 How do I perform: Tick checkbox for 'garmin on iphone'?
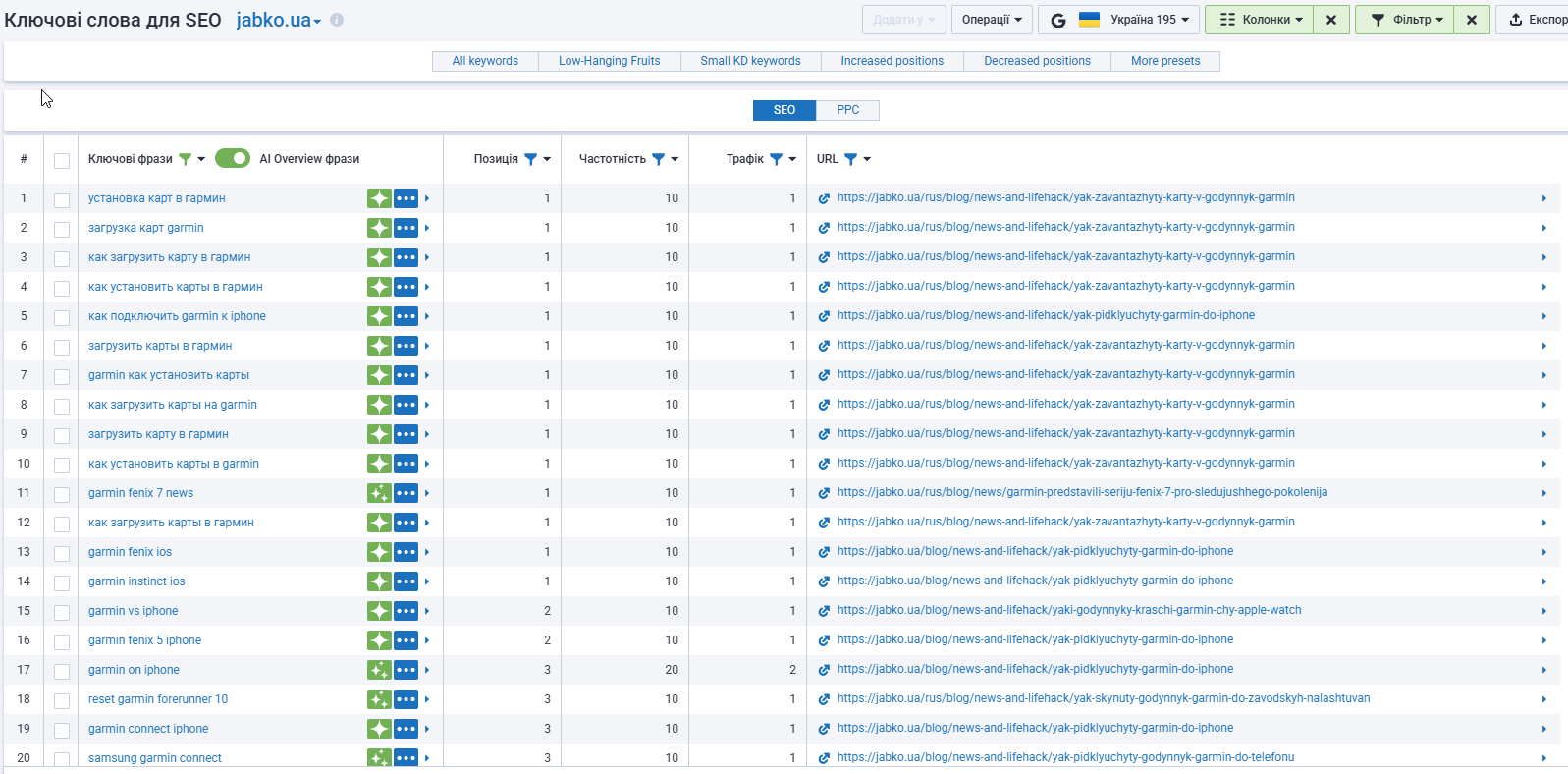pyautogui.click(x=62, y=672)
